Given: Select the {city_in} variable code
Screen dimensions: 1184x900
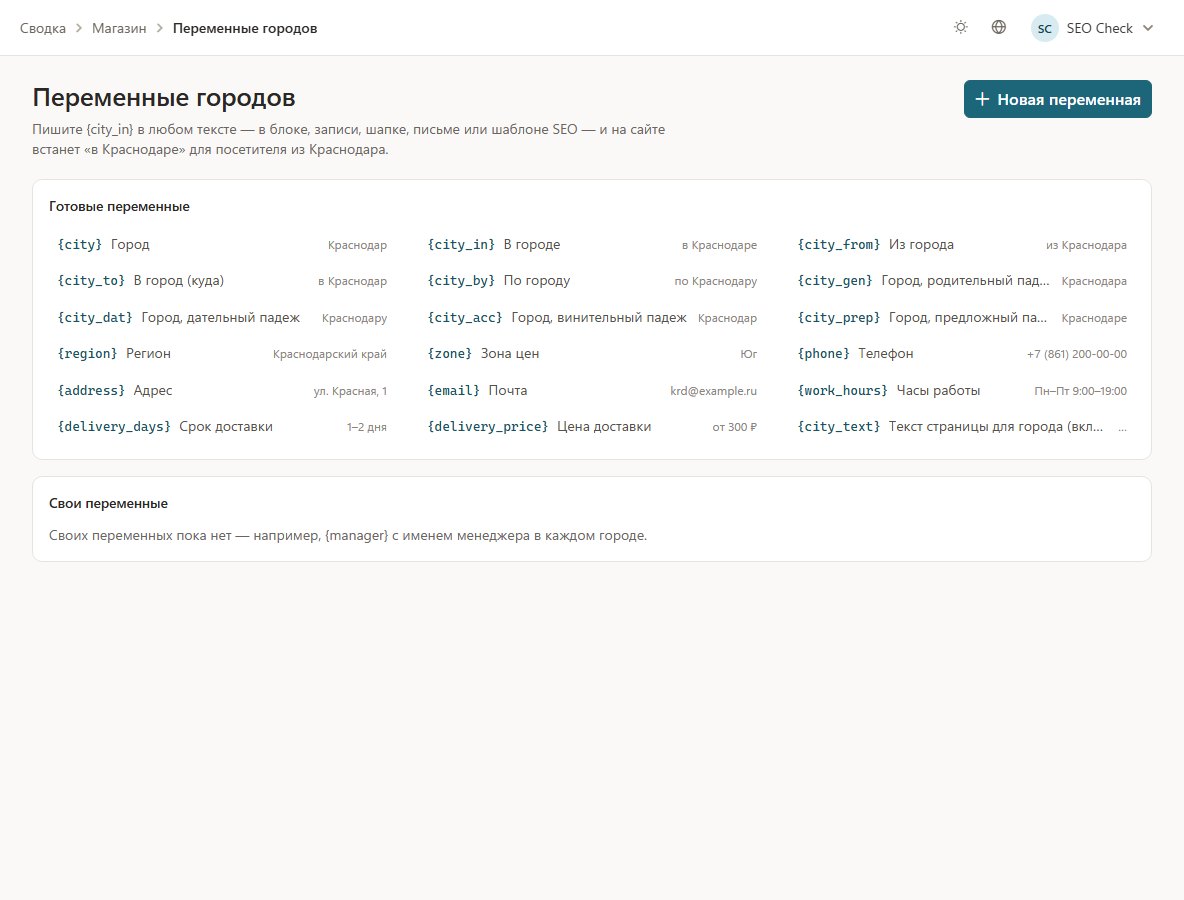Looking at the screenshot, I should (461, 245).
